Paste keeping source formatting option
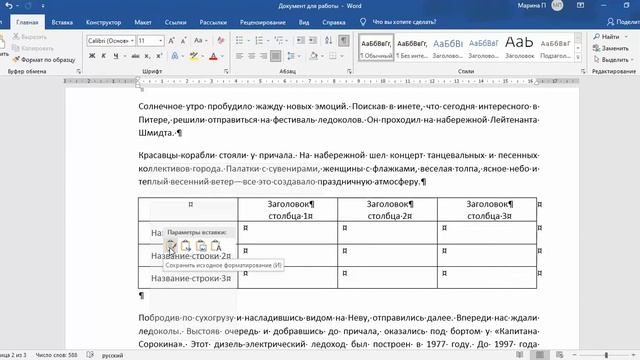Image resolution: width=640 pixels, height=360 pixels. click(171, 246)
